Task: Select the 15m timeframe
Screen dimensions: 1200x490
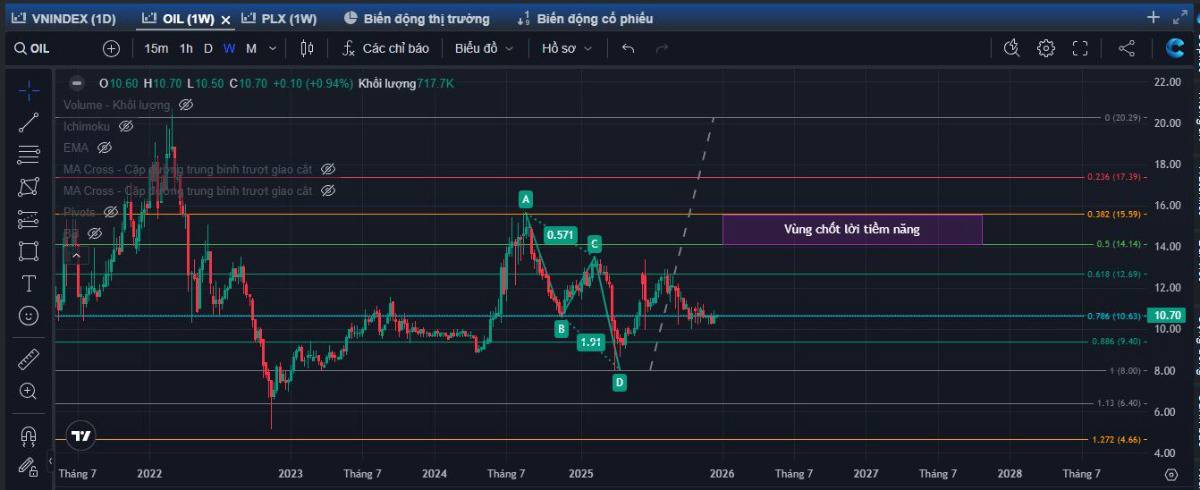Action: pos(156,48)
